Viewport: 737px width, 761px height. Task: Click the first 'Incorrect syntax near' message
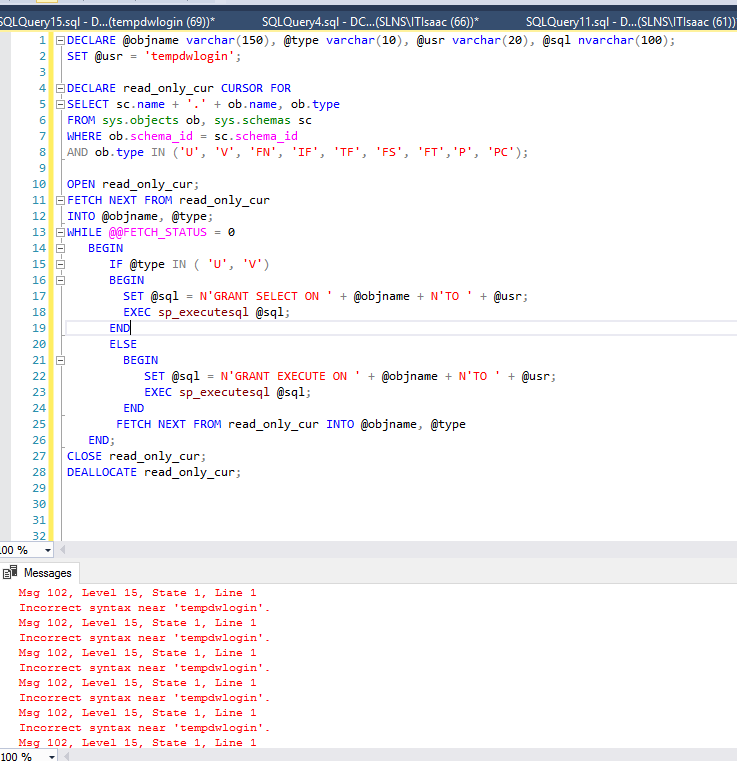click(145, 608)
